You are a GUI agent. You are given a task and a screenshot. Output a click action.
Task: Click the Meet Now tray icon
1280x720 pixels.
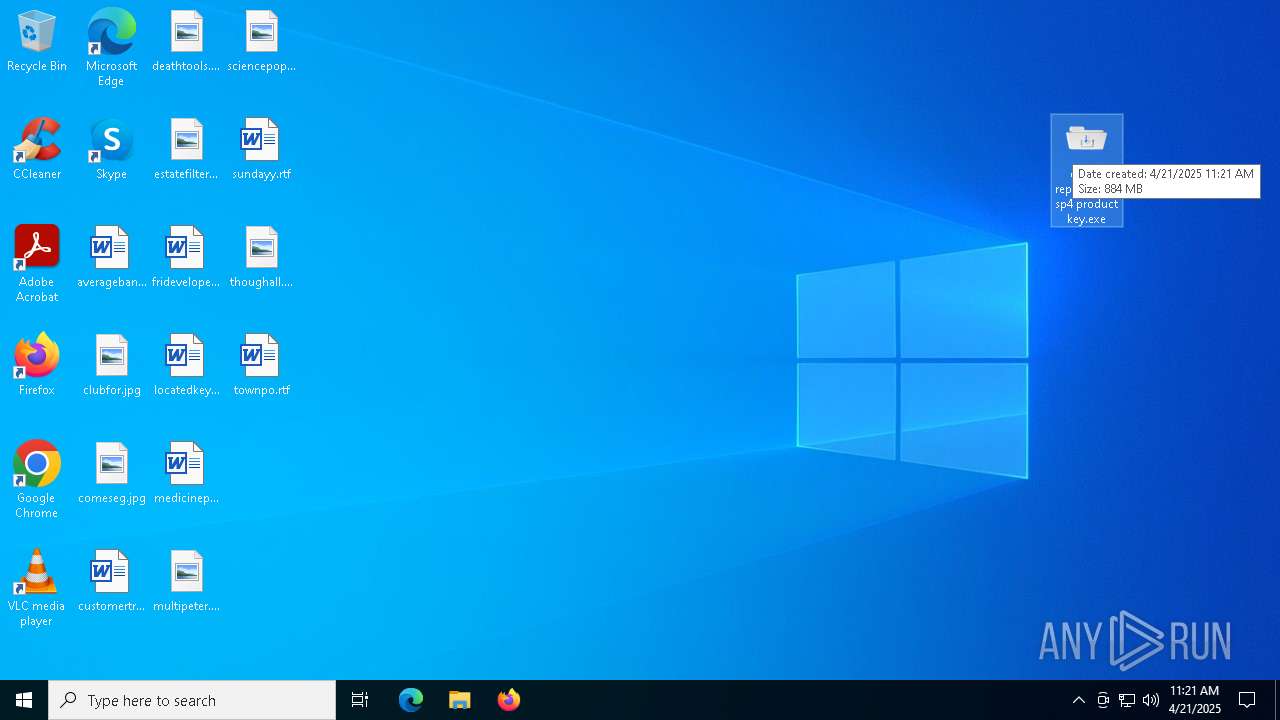pyautogui.click(x=1103, y=700)
